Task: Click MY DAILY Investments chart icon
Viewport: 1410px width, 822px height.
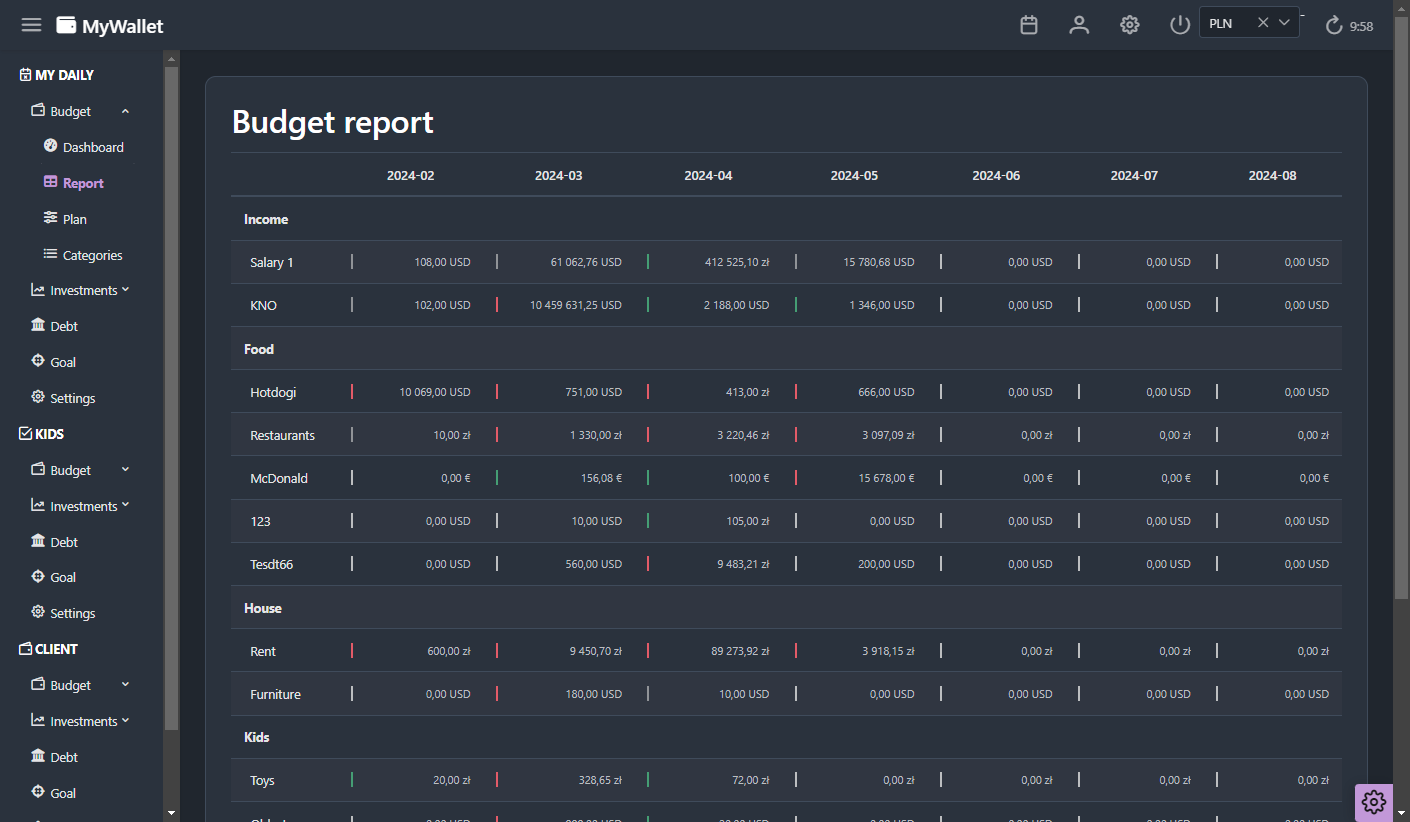Action: (x=38, y=290)
